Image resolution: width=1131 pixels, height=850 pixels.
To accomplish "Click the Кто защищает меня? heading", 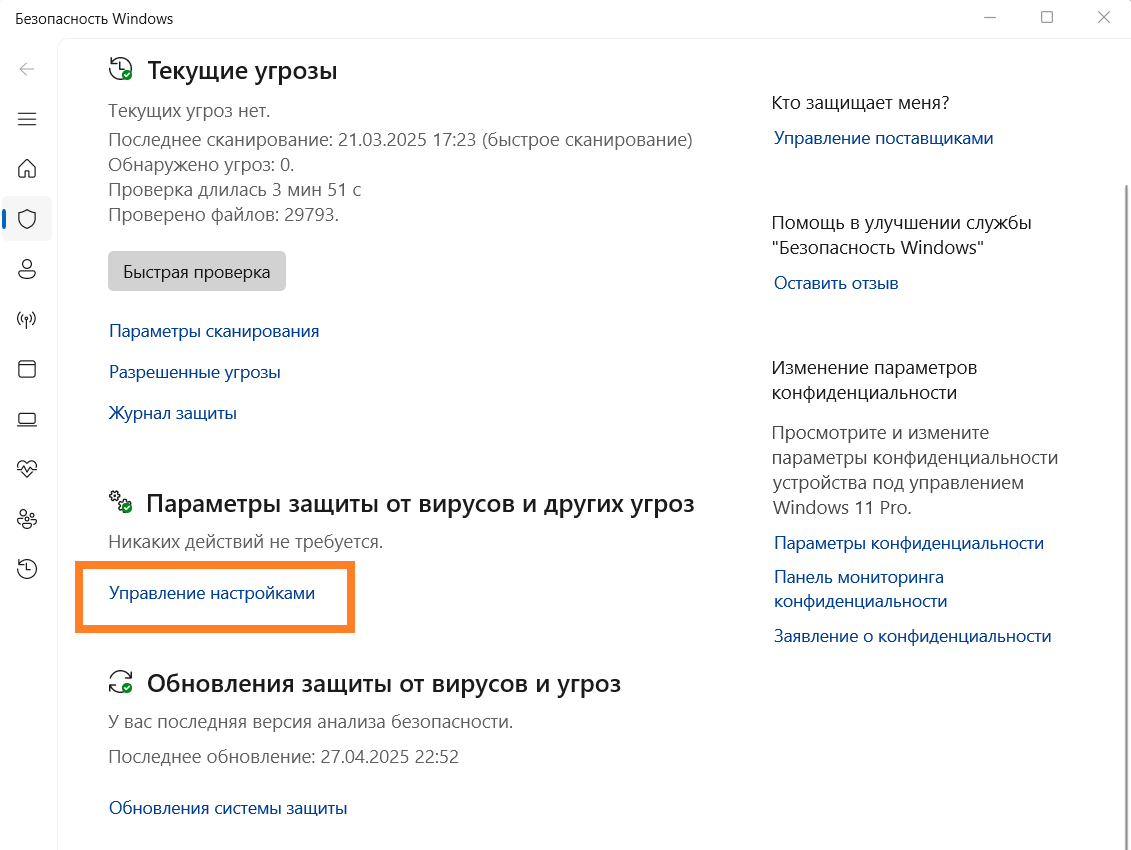I will pos(861,102).
